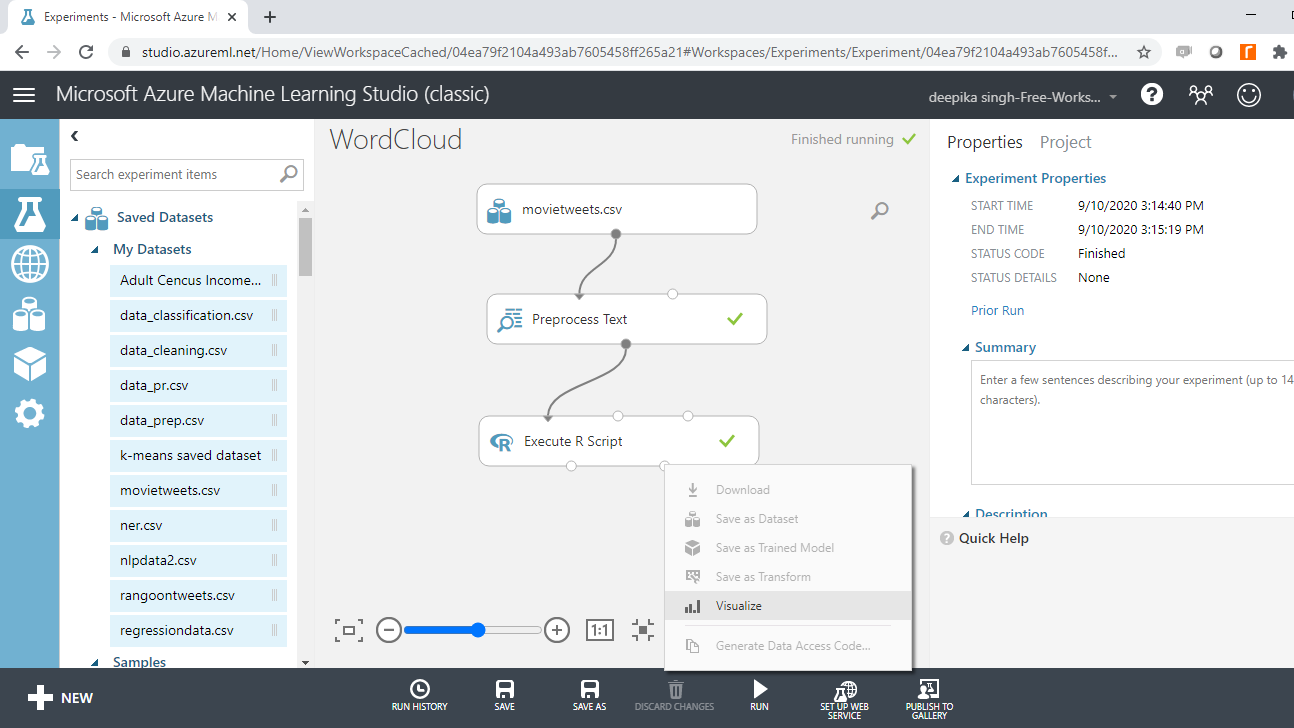
Task: Click the zoom out minus button
Action: (389, 630)
